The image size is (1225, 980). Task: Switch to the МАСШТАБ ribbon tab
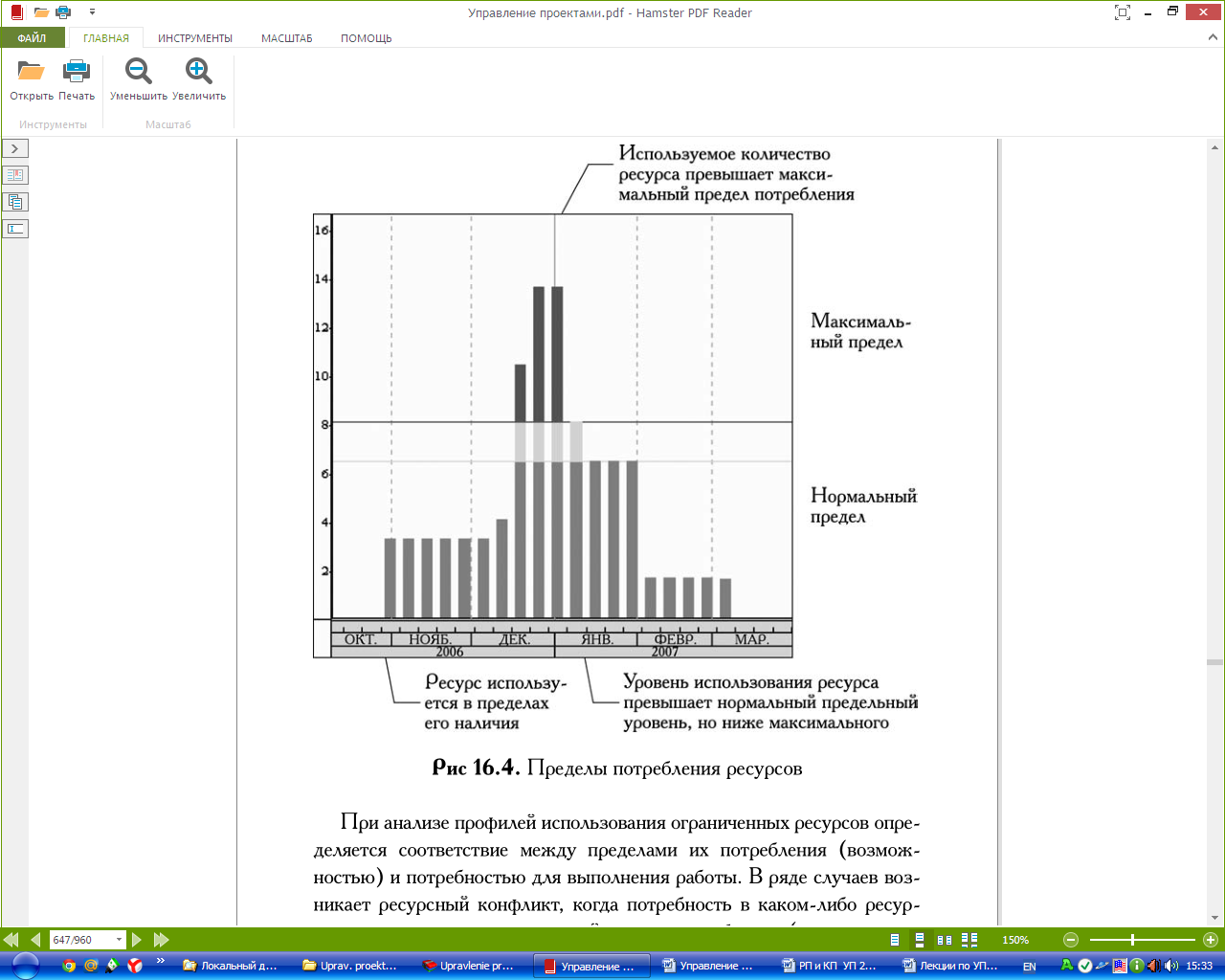coord(287,38)
